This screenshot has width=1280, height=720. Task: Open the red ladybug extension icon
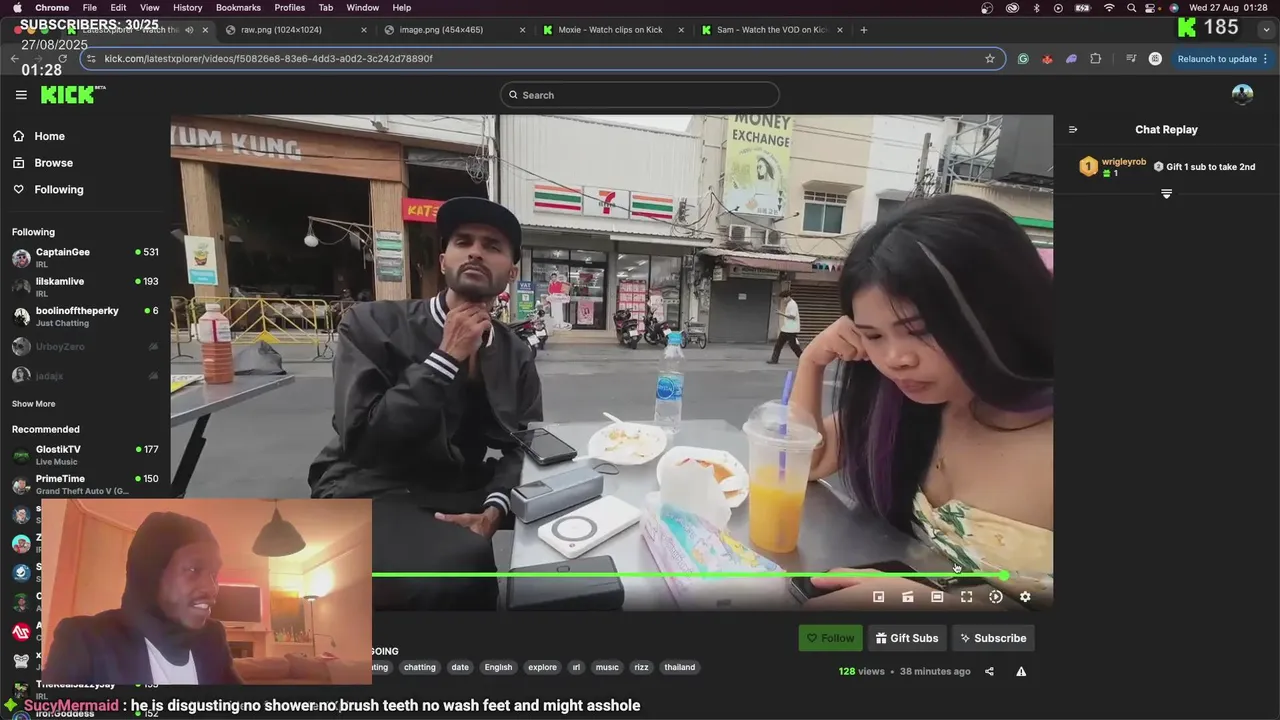click(1047, 59)
